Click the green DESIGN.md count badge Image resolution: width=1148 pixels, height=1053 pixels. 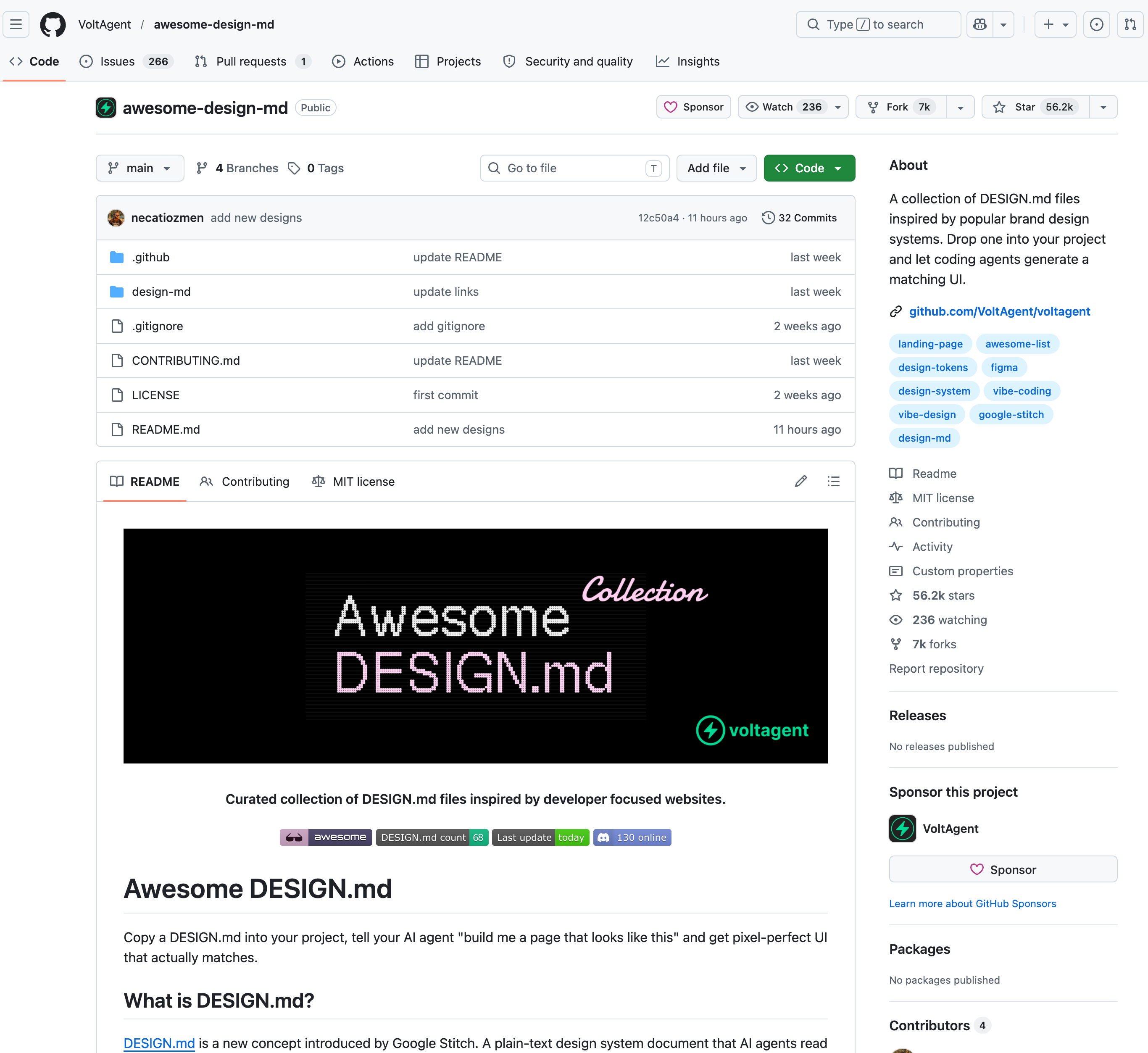432,837
